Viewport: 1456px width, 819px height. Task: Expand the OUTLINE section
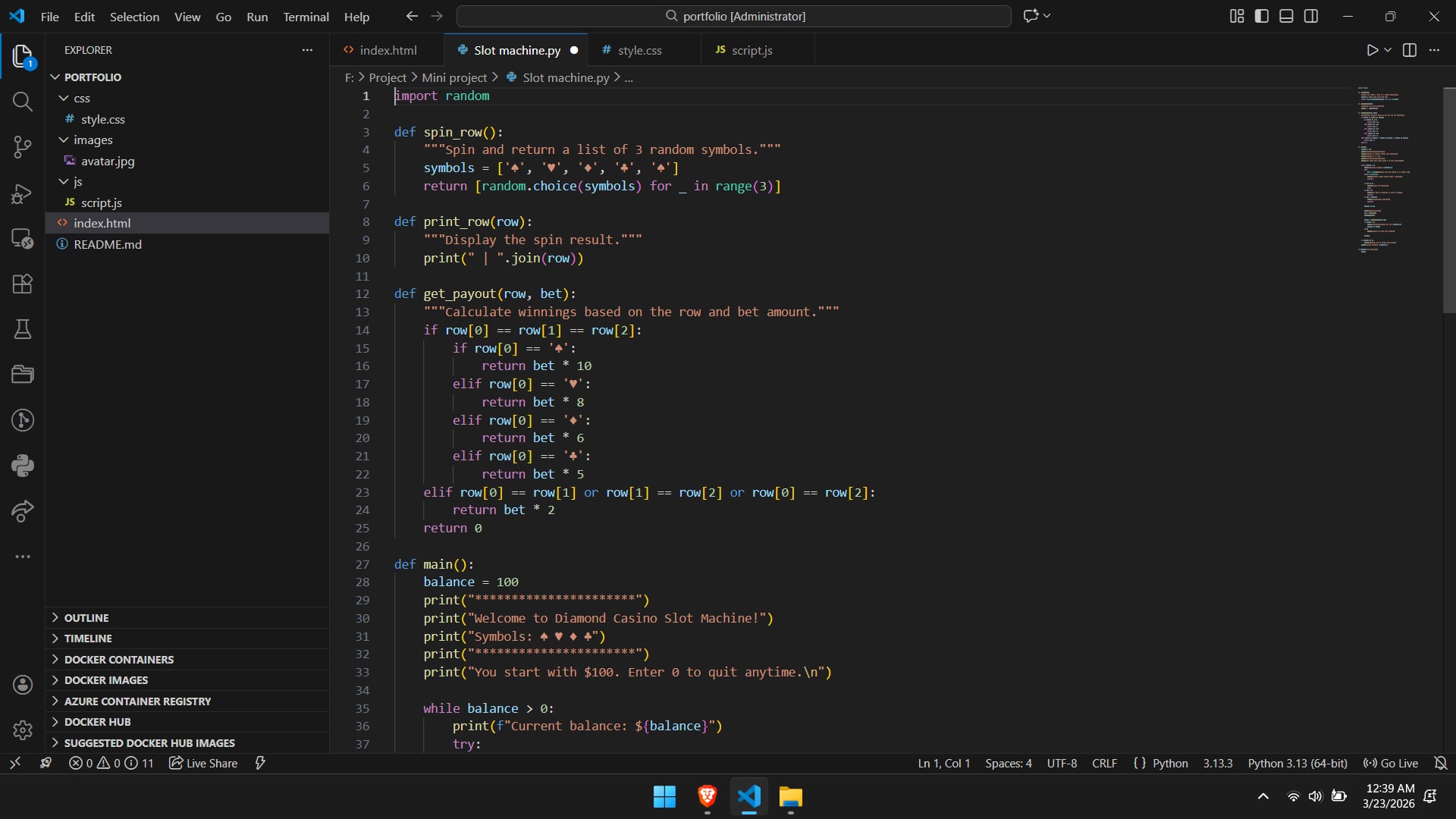(87, 617)
